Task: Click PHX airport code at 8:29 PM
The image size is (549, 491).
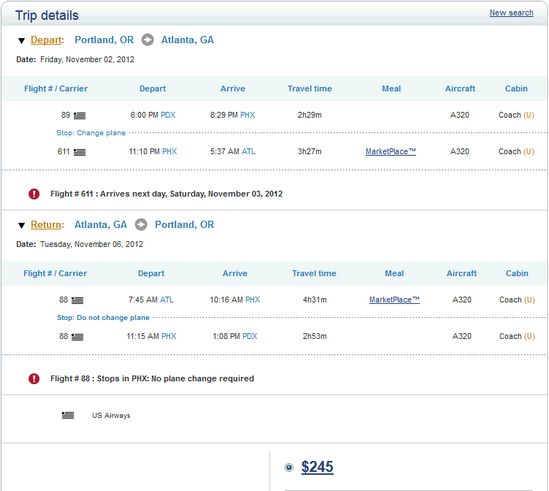Action: tap(248, 115)
